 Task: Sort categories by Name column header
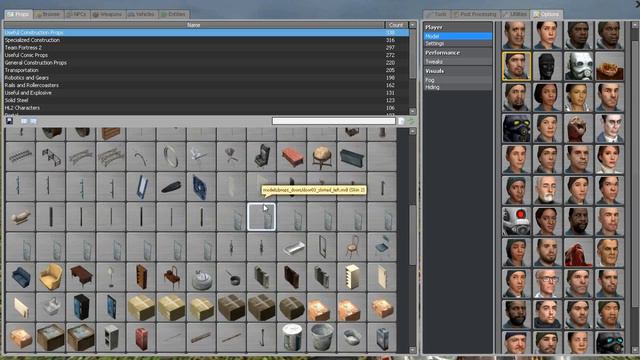click(x=193, y=25)
